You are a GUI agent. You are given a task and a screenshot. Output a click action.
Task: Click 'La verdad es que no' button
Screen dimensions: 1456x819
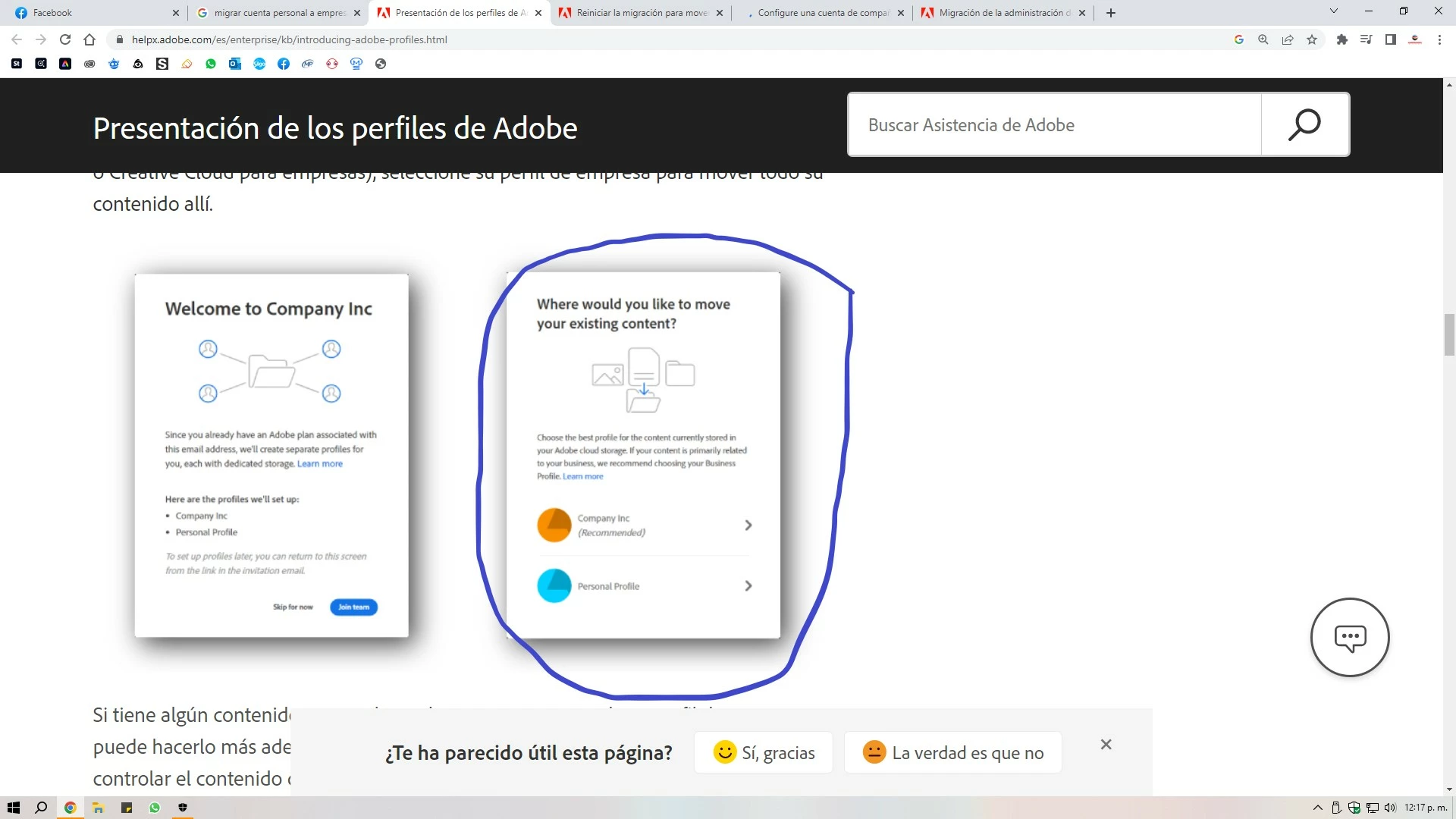click(x=953, y=752)
